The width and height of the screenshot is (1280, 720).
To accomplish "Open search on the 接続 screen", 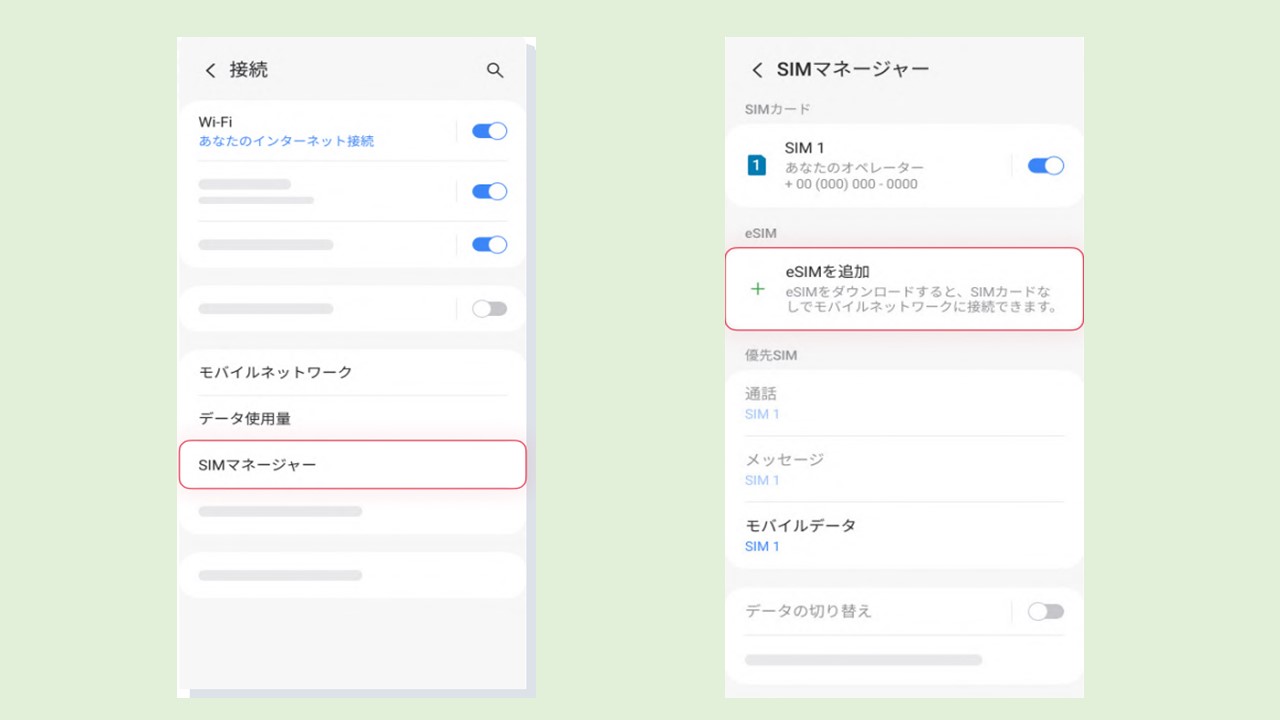I will (x=495, y=70).
